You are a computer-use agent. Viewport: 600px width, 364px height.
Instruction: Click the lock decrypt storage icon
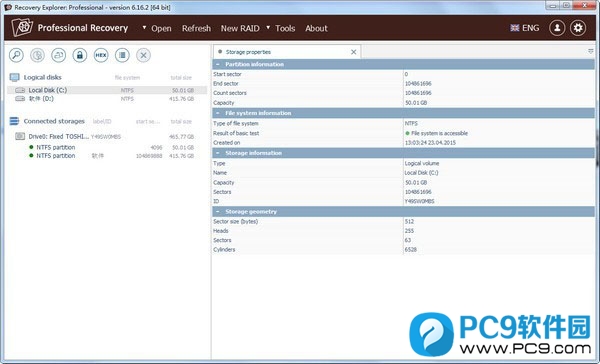[x=80, y=55]
